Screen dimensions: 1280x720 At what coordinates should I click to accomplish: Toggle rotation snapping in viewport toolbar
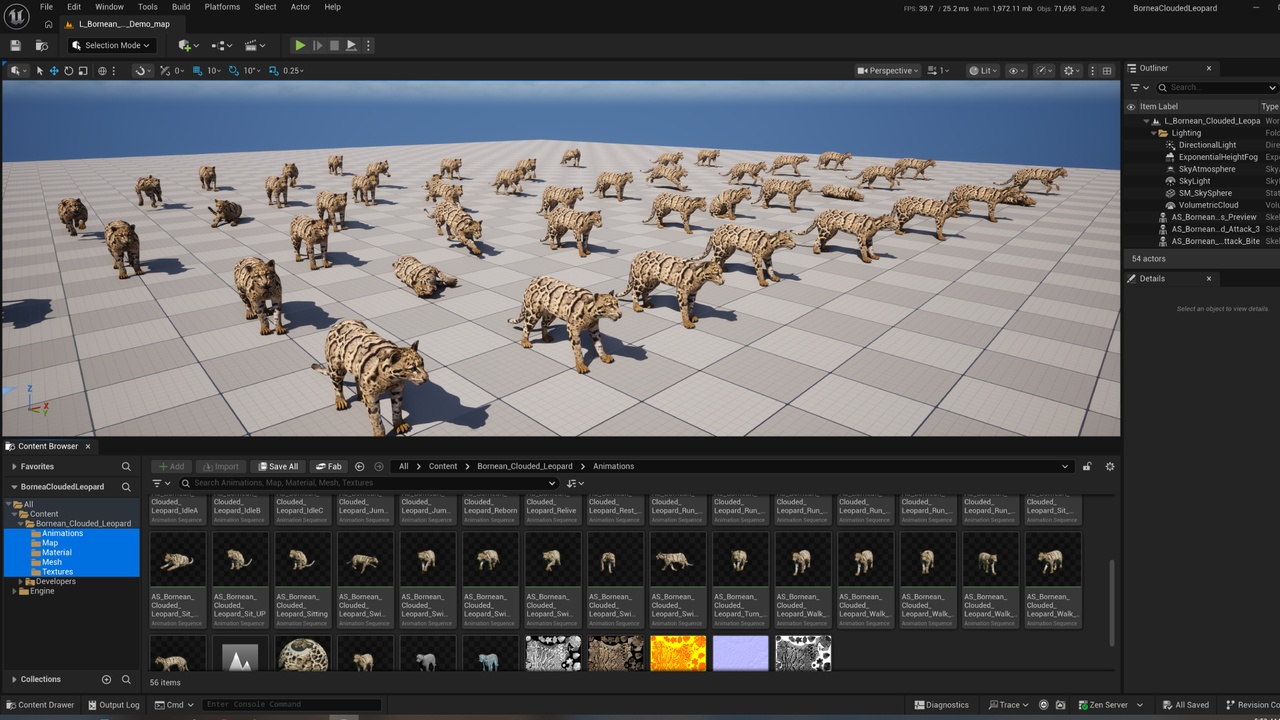(234, 71)
